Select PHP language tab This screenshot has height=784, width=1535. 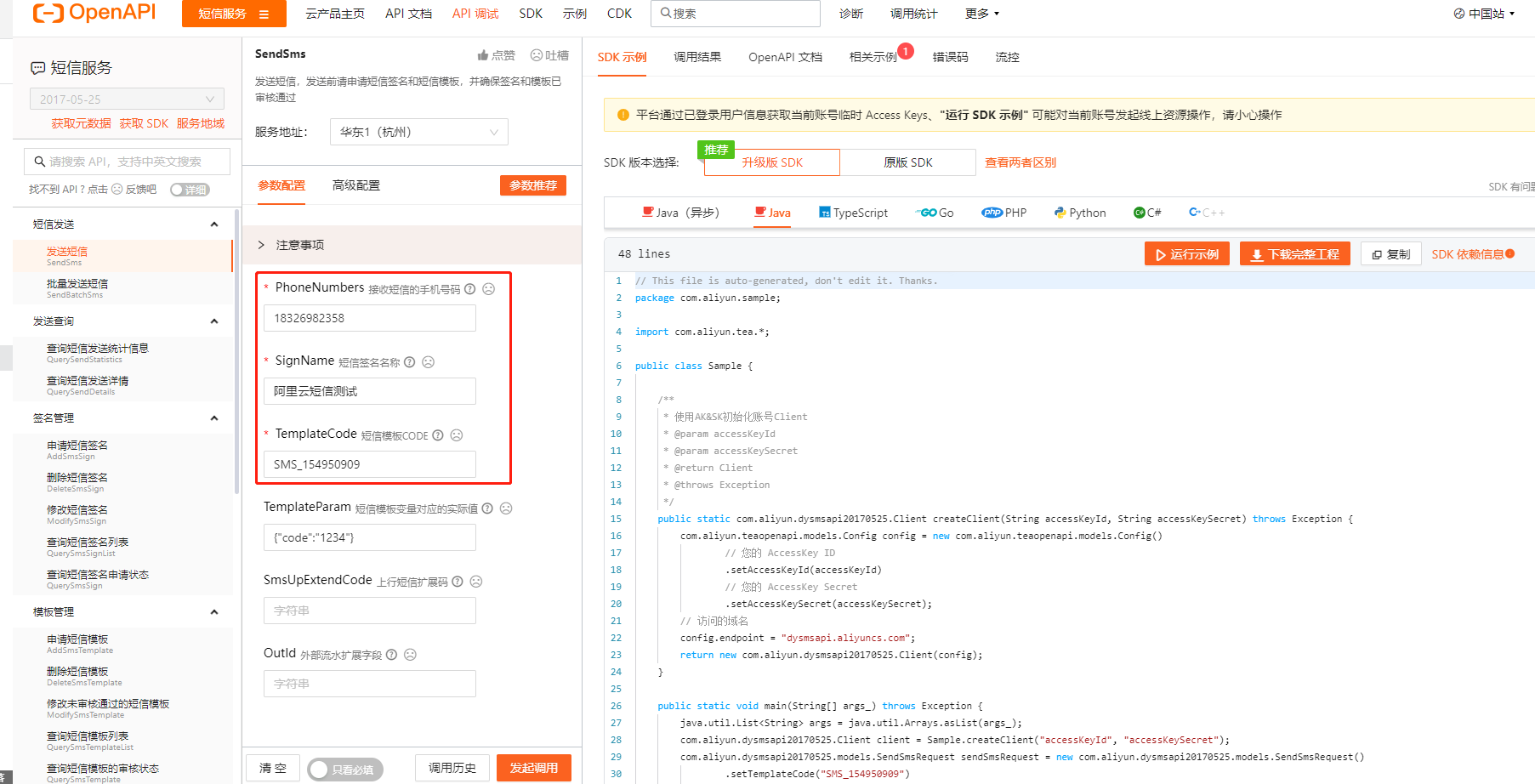click(x=1004, y=213)
